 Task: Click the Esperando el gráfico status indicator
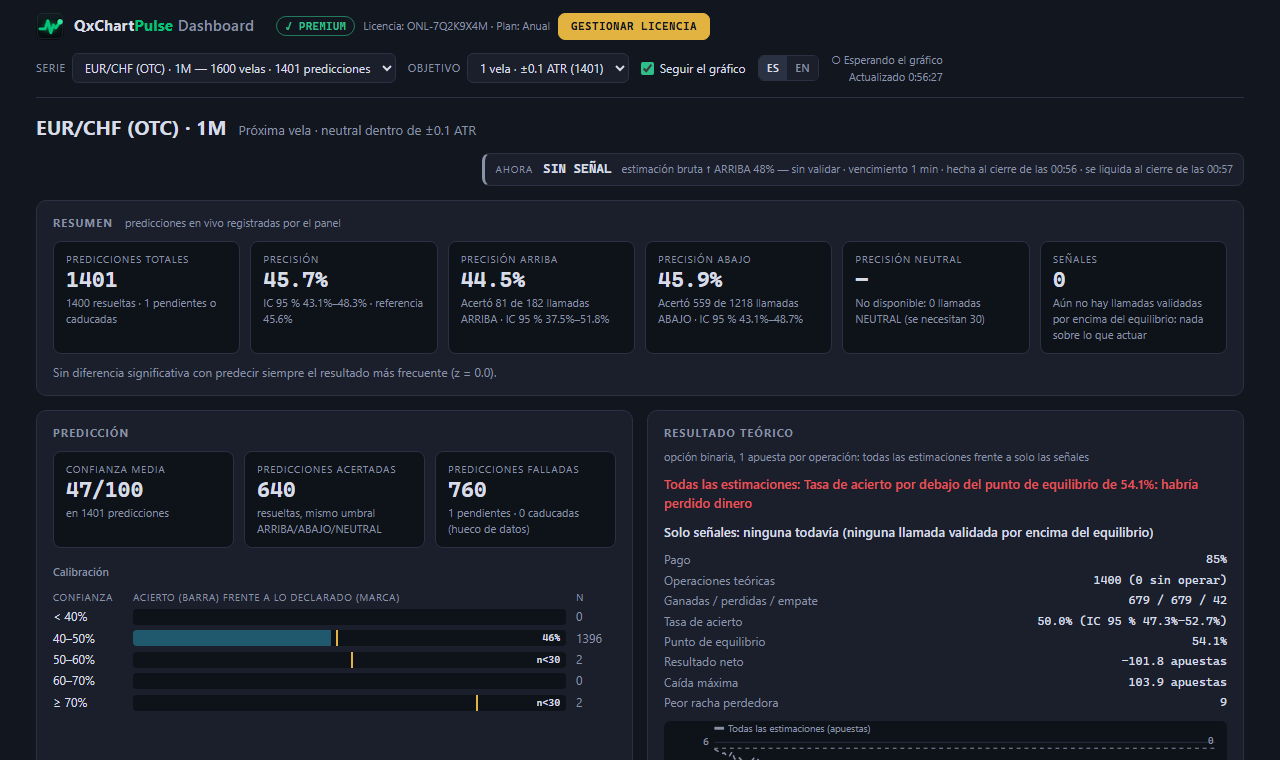[x=887, y=60]
